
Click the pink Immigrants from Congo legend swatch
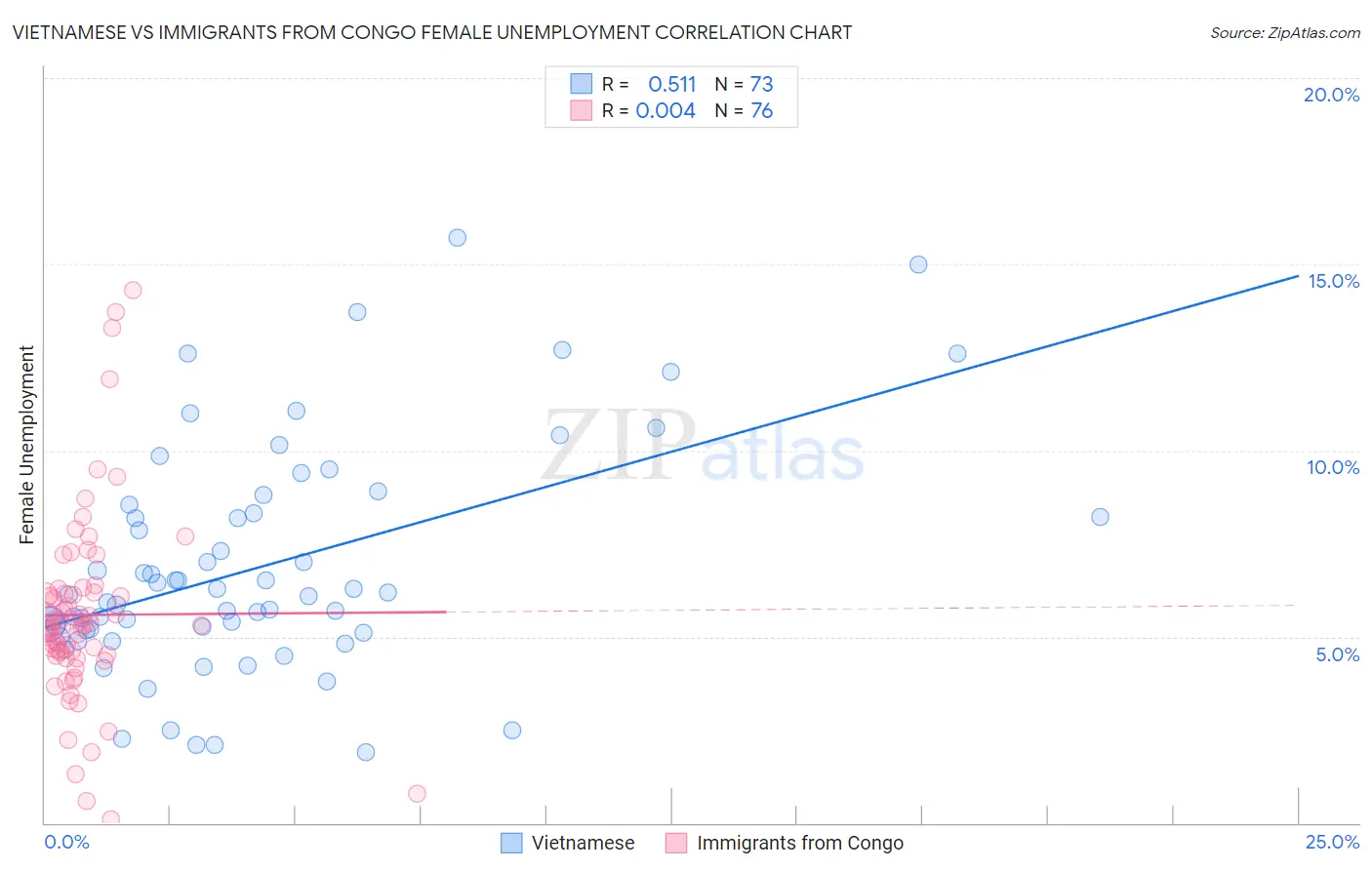coord(676,843)
